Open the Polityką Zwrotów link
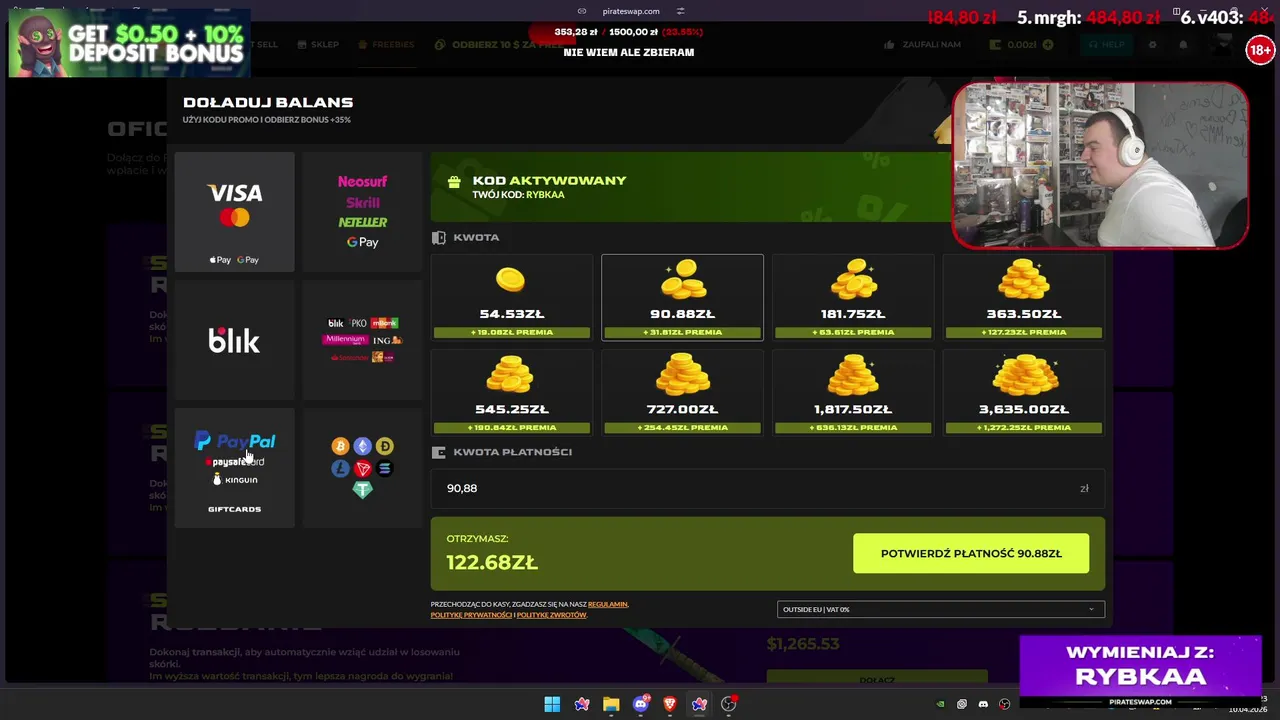Viewport: 1280px width, 720px height. coord(551,615)
